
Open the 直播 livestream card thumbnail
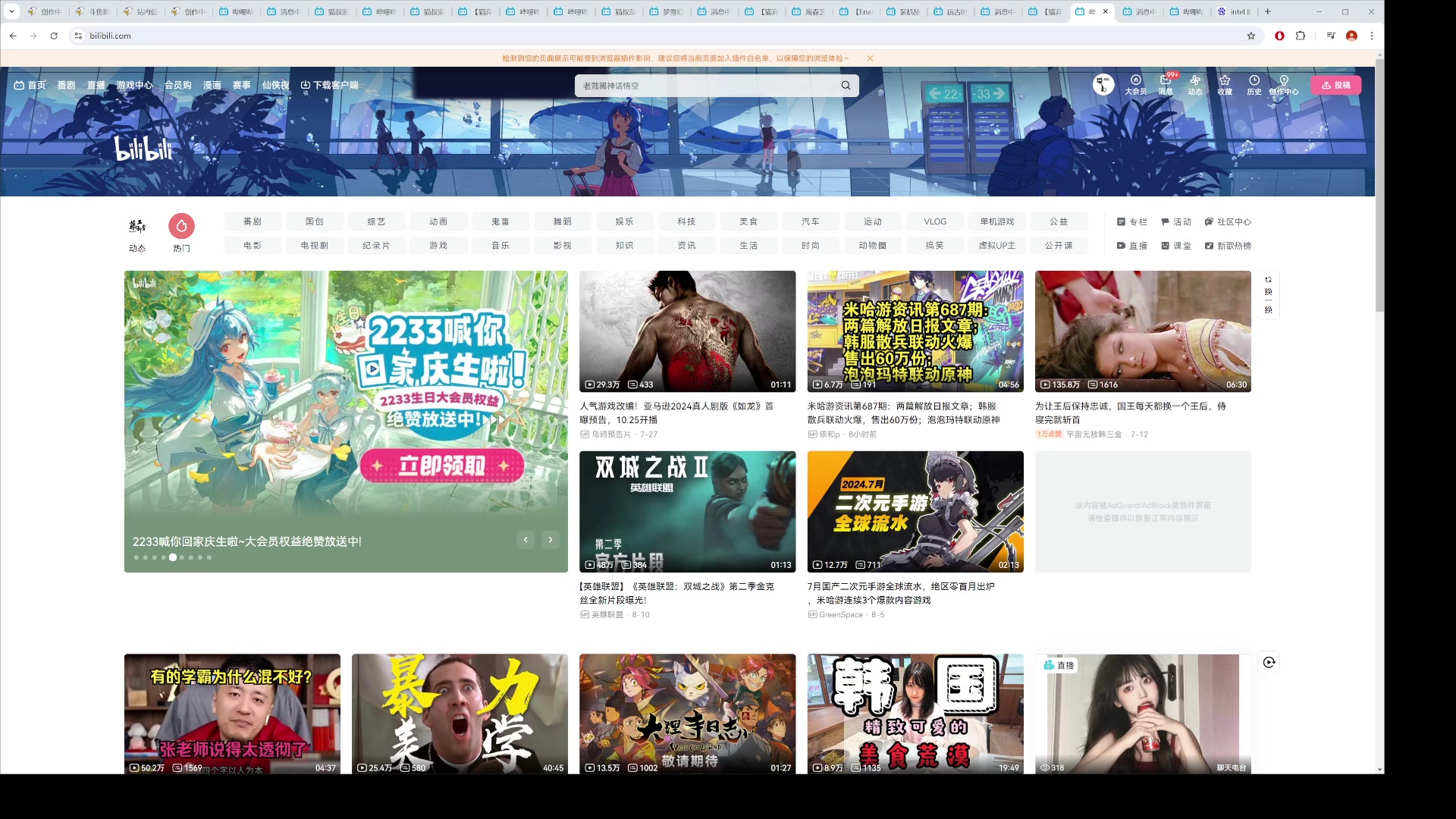point(1143,714)
